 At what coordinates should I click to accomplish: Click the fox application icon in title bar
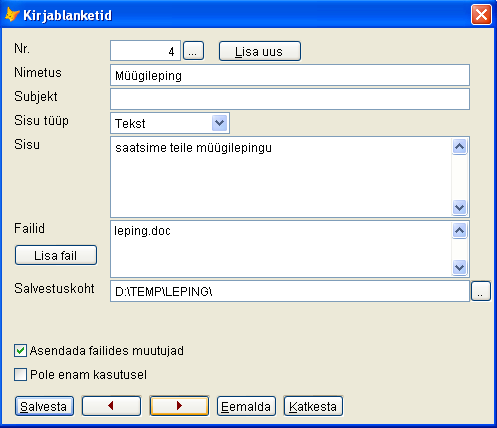point(12,15)
